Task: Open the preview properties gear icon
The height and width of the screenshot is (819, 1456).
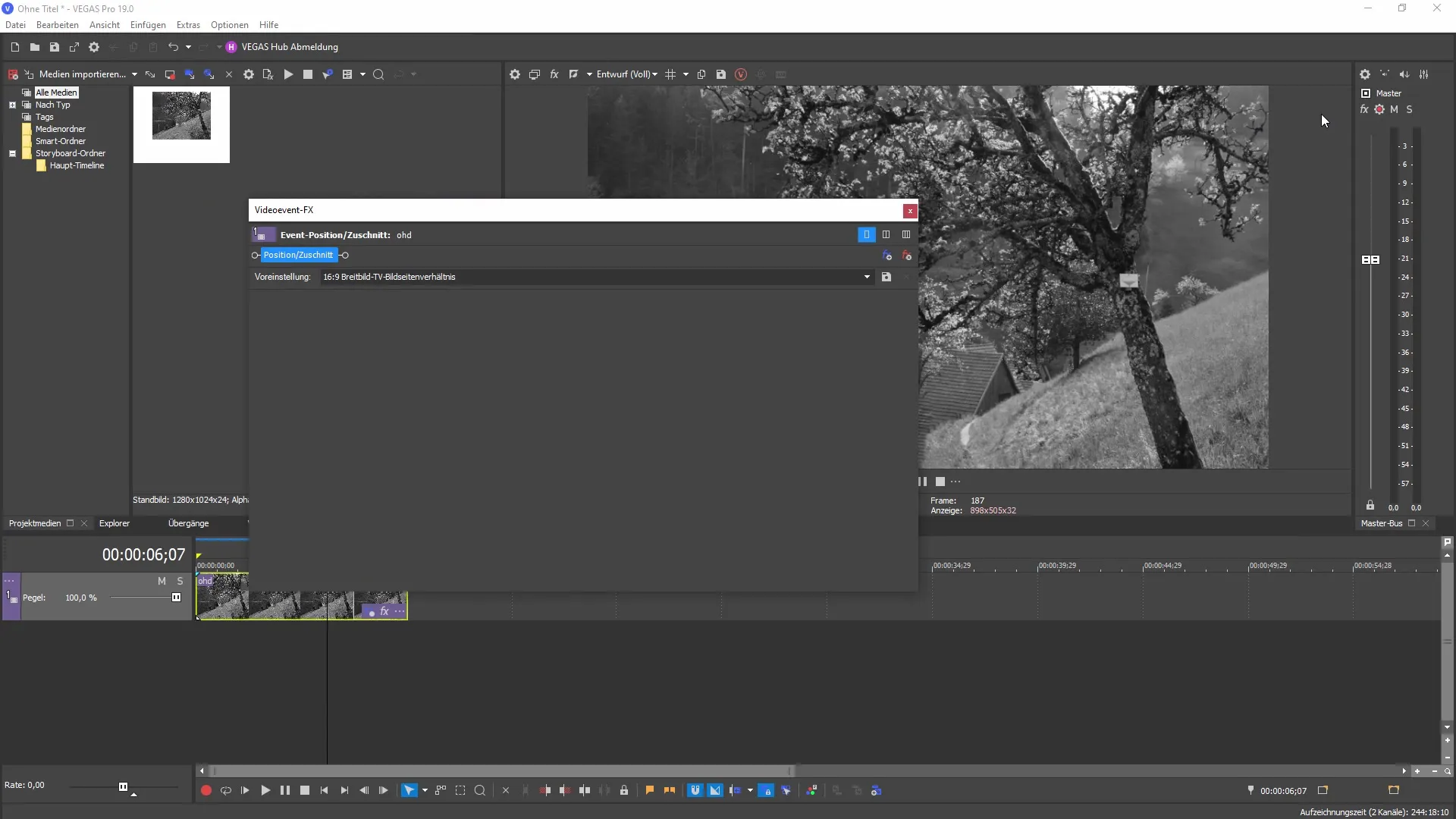Action: [515, 74]
